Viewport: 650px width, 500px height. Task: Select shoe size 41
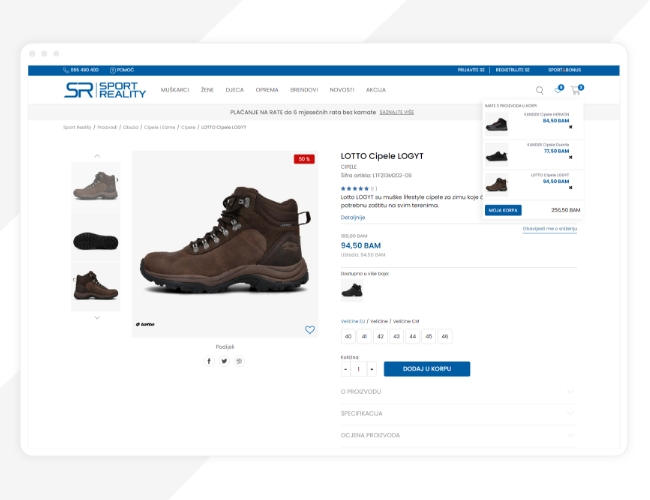point(364,336)
